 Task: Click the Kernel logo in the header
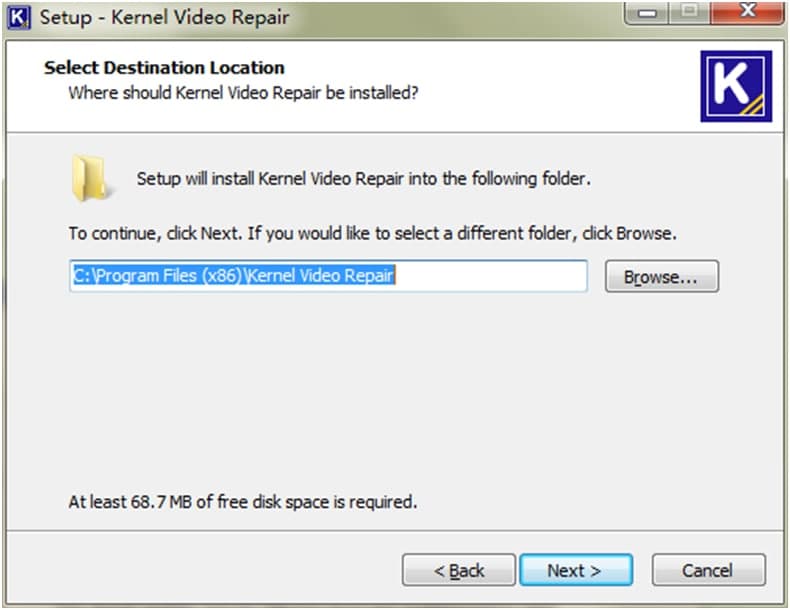point(734,87)
